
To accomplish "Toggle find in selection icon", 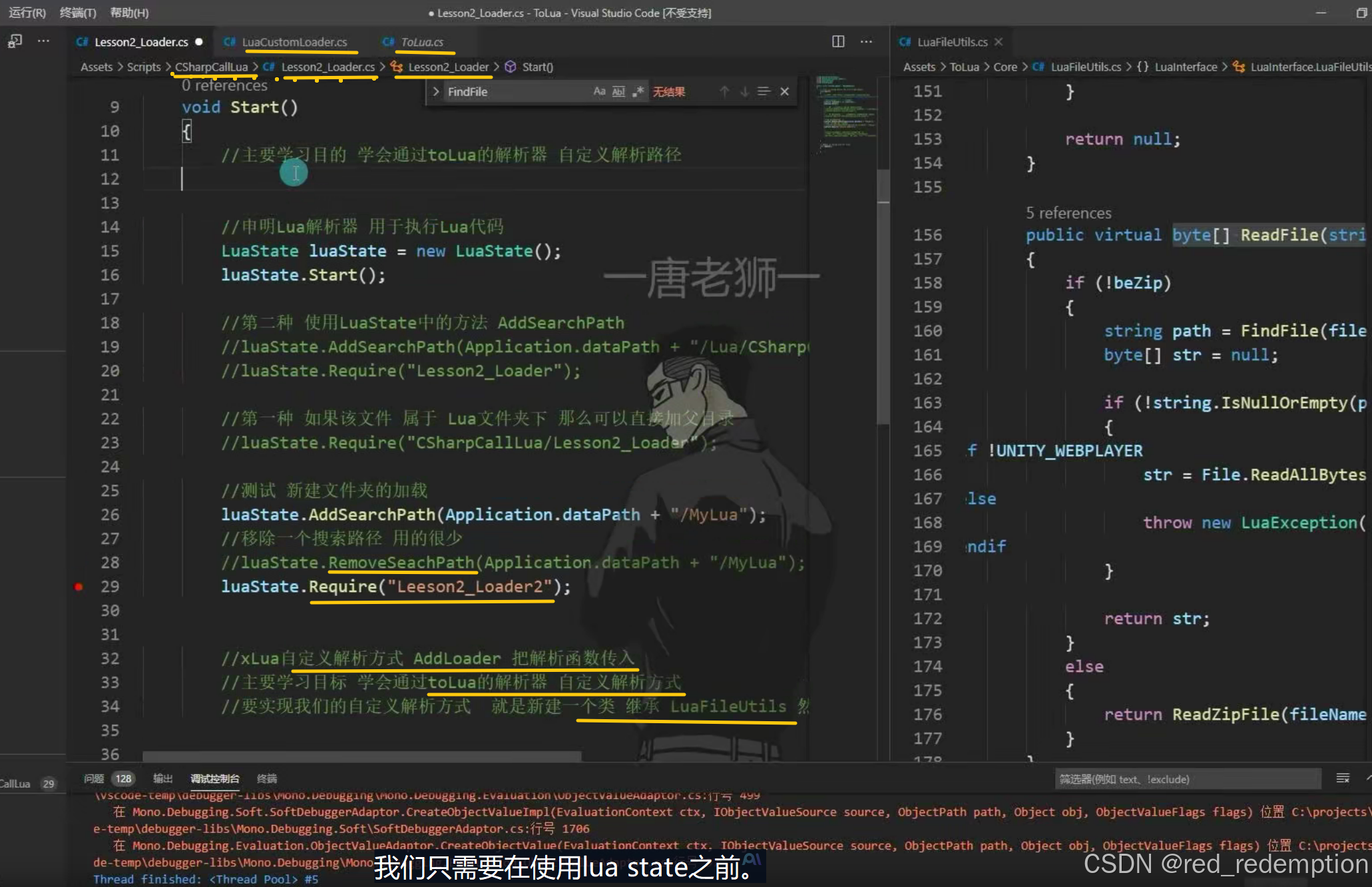I will pos(764,91).
